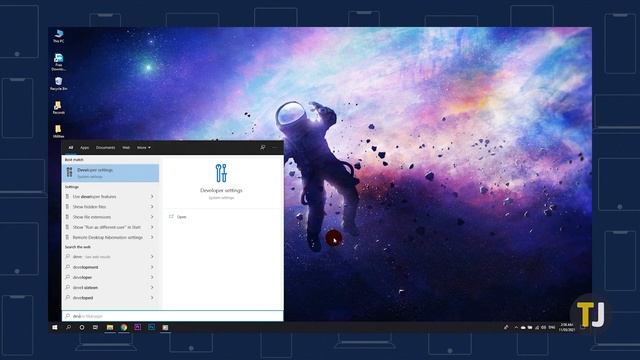The width and height of the screenshot is (640, 360).
Task: Expand arrow for 'developed' web suggestion
Action: [x=152, y=298]
